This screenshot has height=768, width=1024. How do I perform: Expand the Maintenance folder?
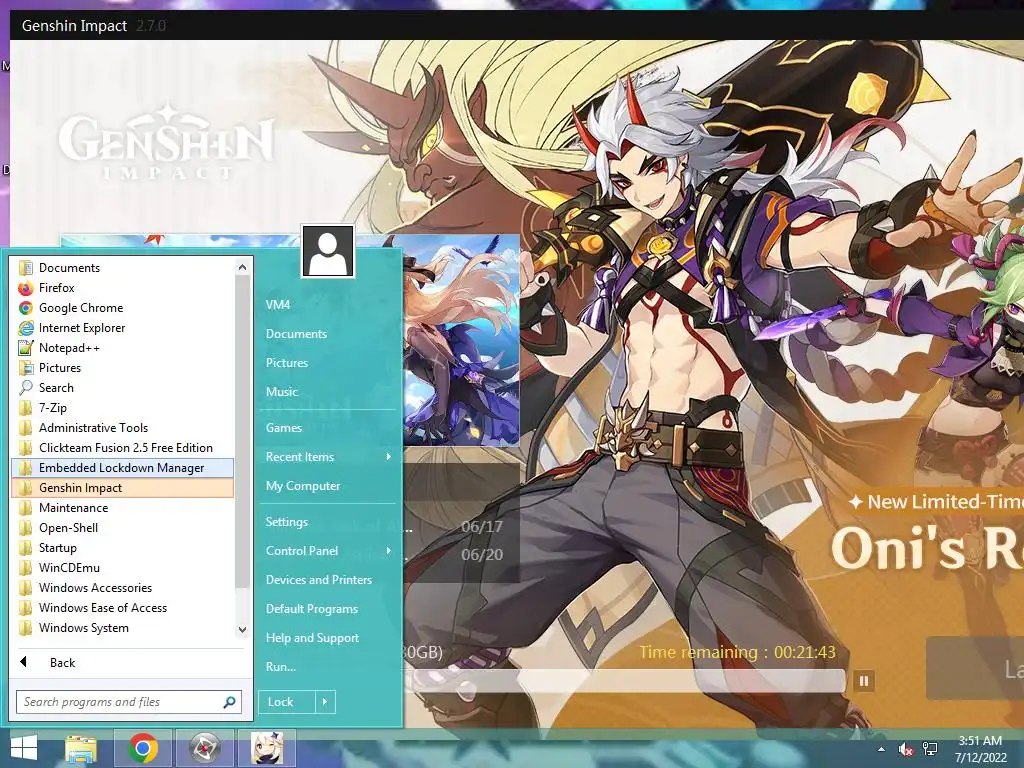[x=122, y=508]
